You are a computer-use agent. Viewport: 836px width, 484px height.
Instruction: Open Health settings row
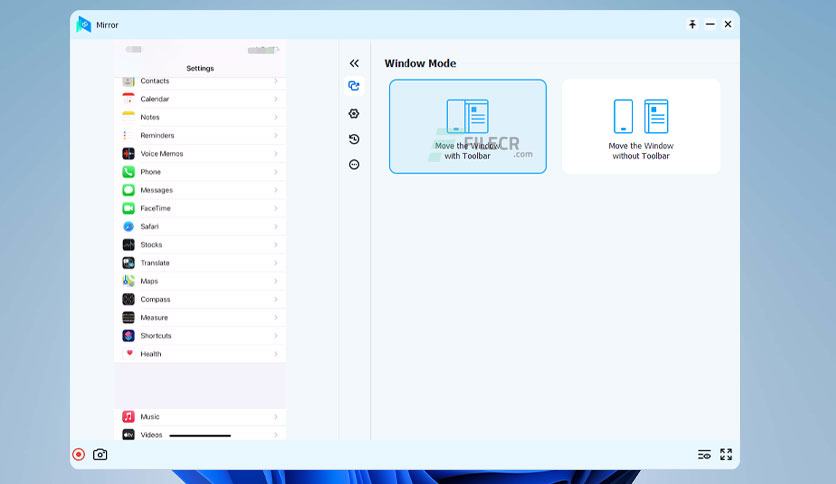tap(200, 354)
